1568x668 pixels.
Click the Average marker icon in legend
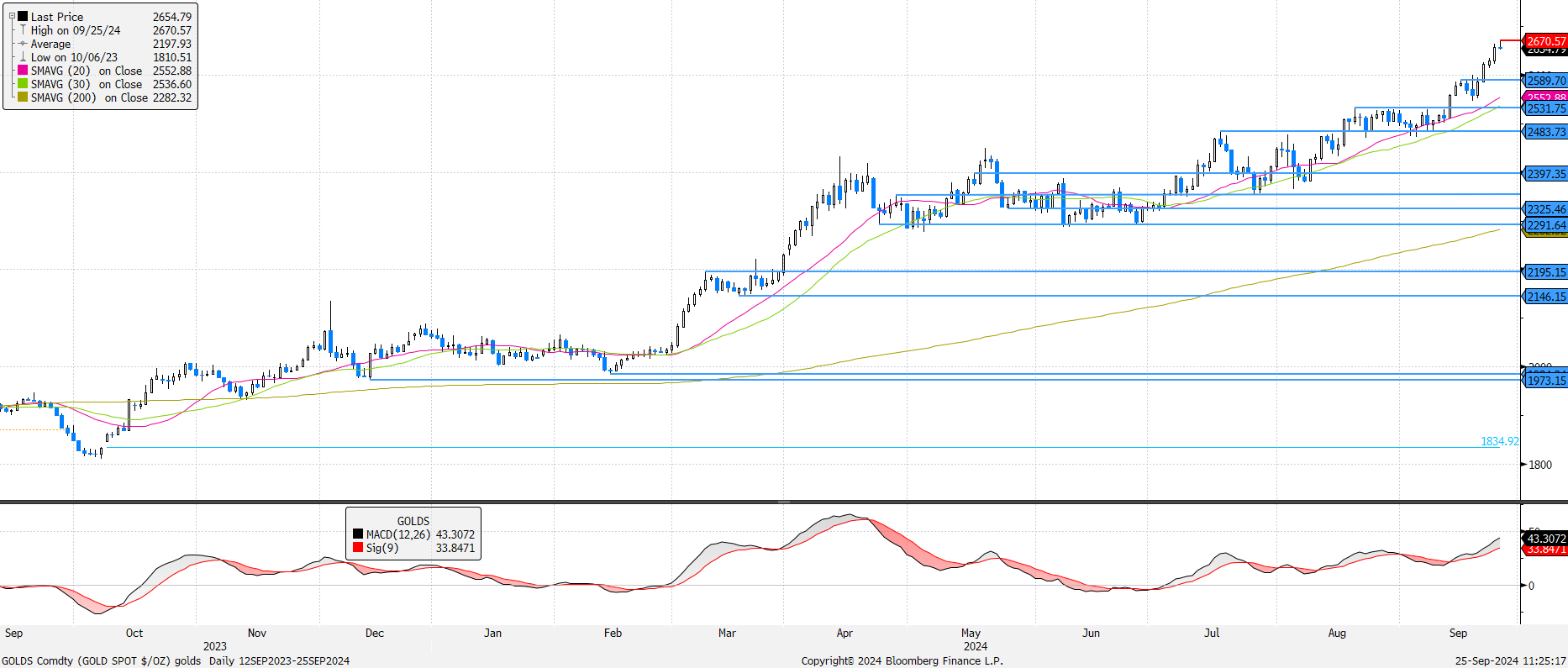pos(23,44)
